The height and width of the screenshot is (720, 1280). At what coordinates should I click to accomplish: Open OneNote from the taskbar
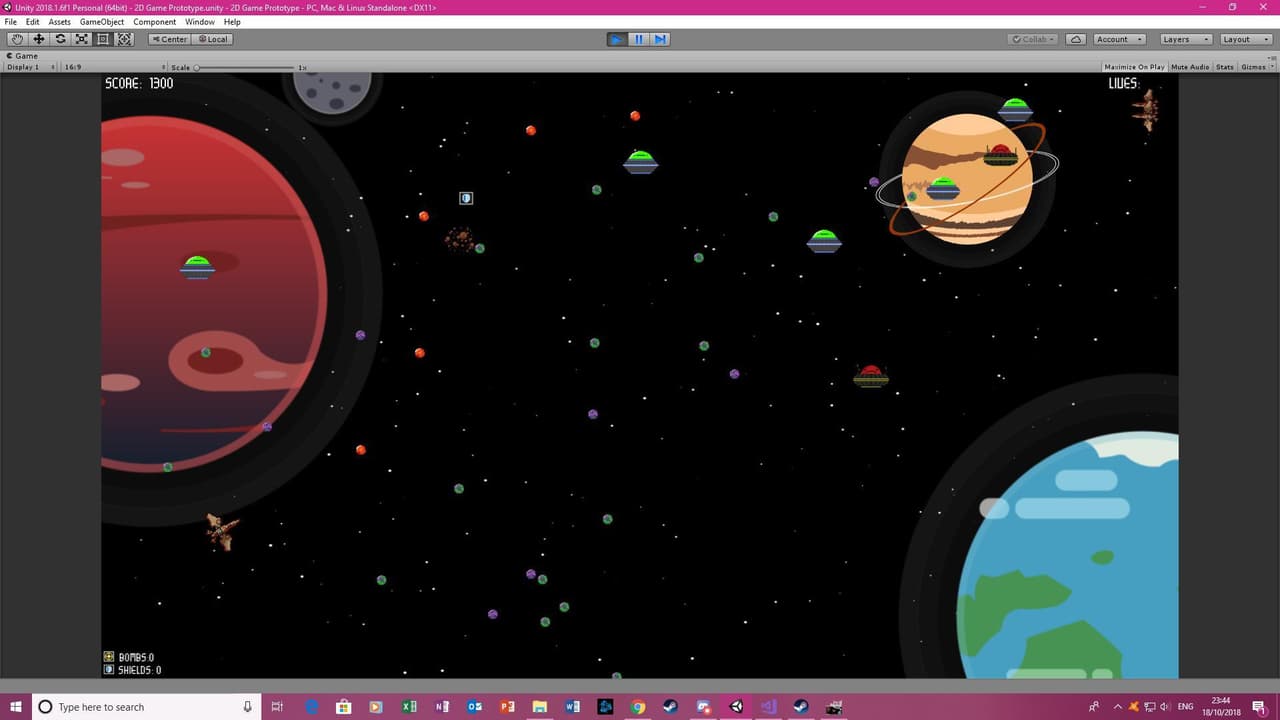[442, 707]
